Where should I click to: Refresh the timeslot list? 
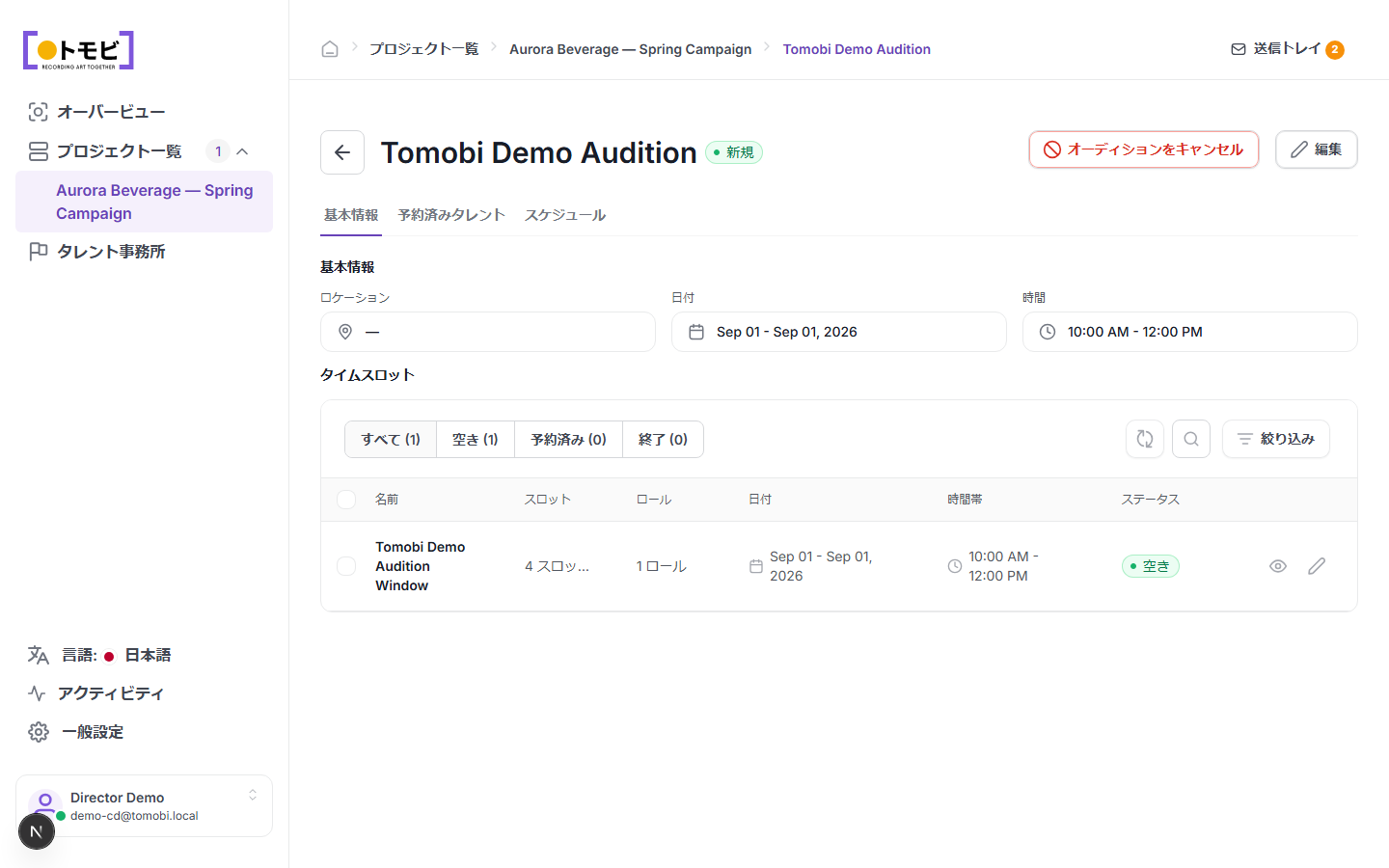pyautogui.click(x=1145, y=439)
